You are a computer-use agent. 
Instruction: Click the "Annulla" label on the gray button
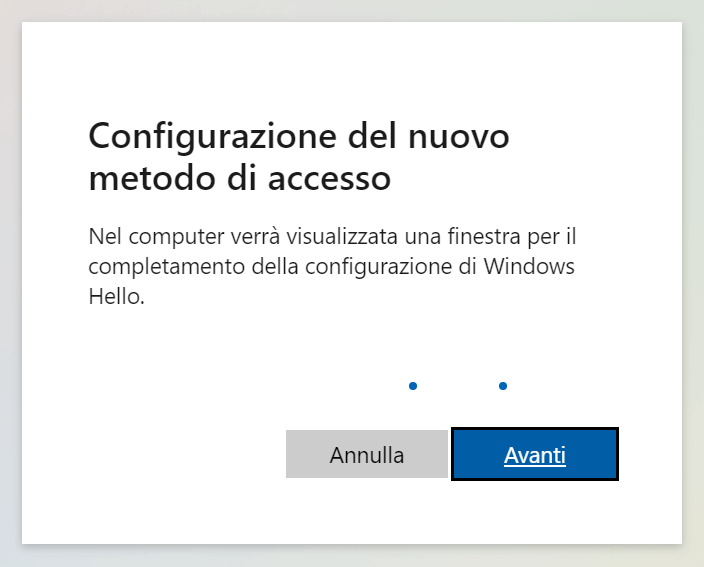click(x=367, y=455)
